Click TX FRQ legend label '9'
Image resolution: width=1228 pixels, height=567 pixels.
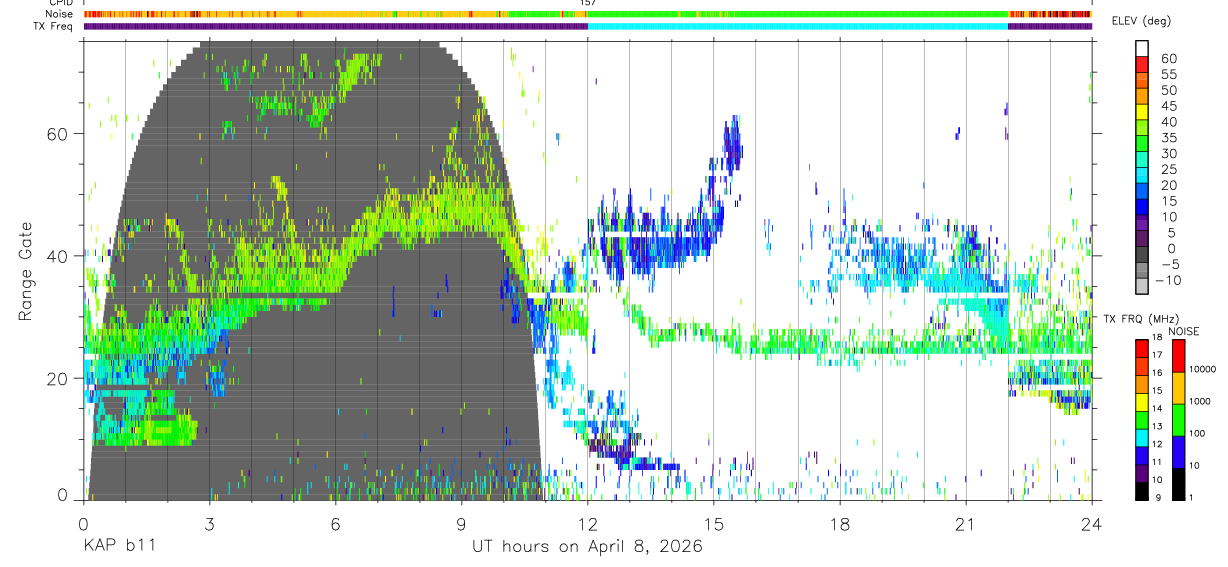(x=1157, y=498)
